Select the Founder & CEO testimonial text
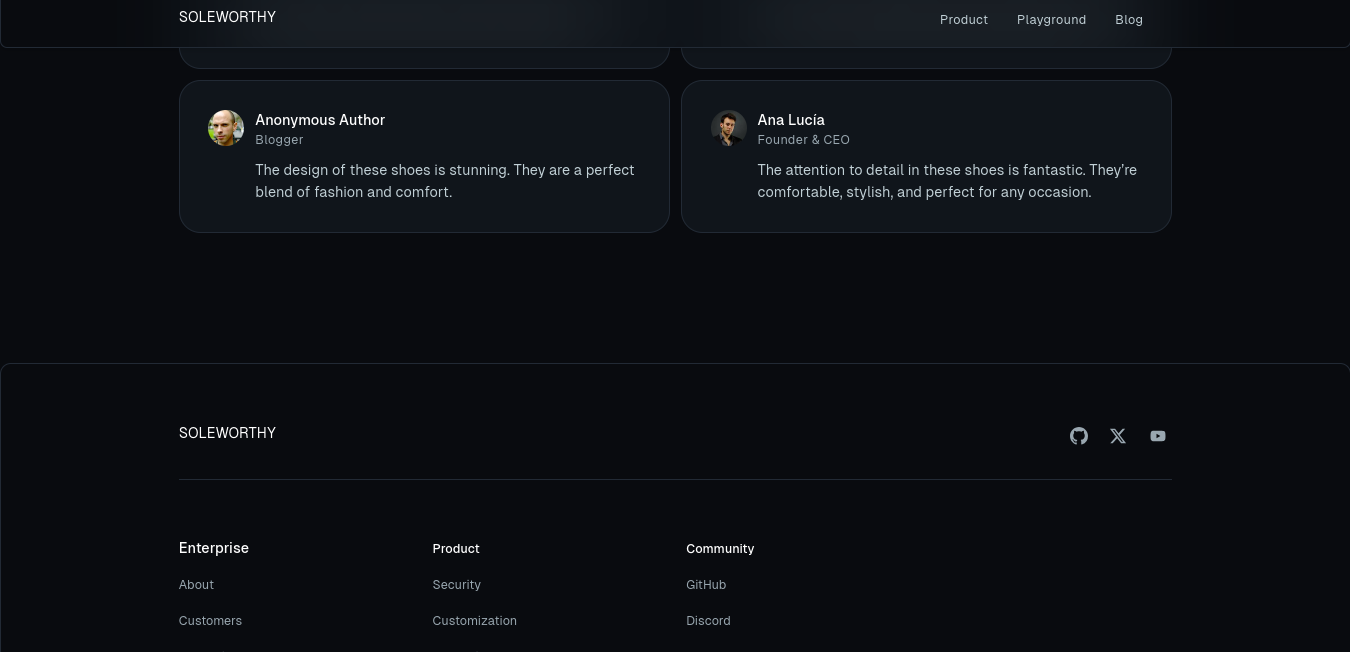 (946, 181)
